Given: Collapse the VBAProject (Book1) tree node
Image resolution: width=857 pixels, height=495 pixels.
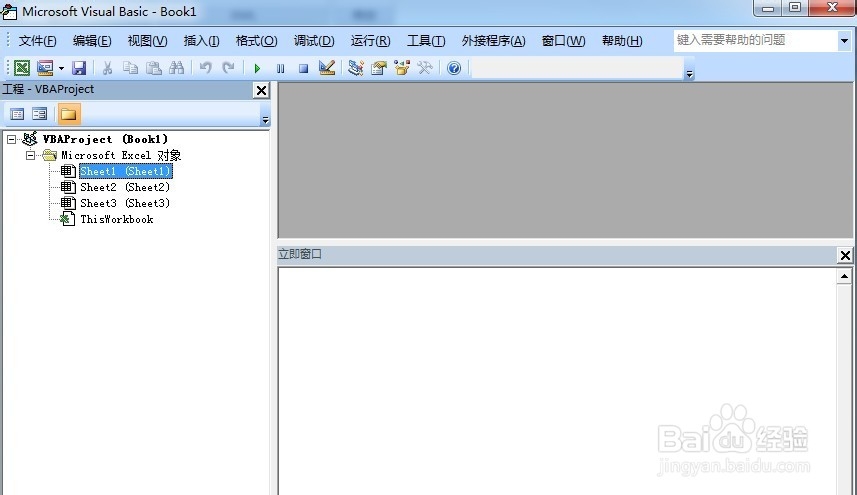Looking at the screenshot, I should pyautogui.click(x=11, y=139).
